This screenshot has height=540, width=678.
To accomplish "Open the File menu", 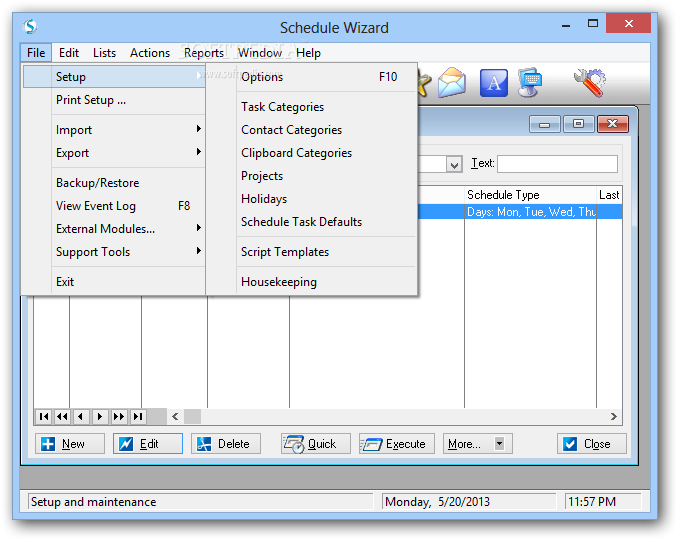I will tap(36, 53).
